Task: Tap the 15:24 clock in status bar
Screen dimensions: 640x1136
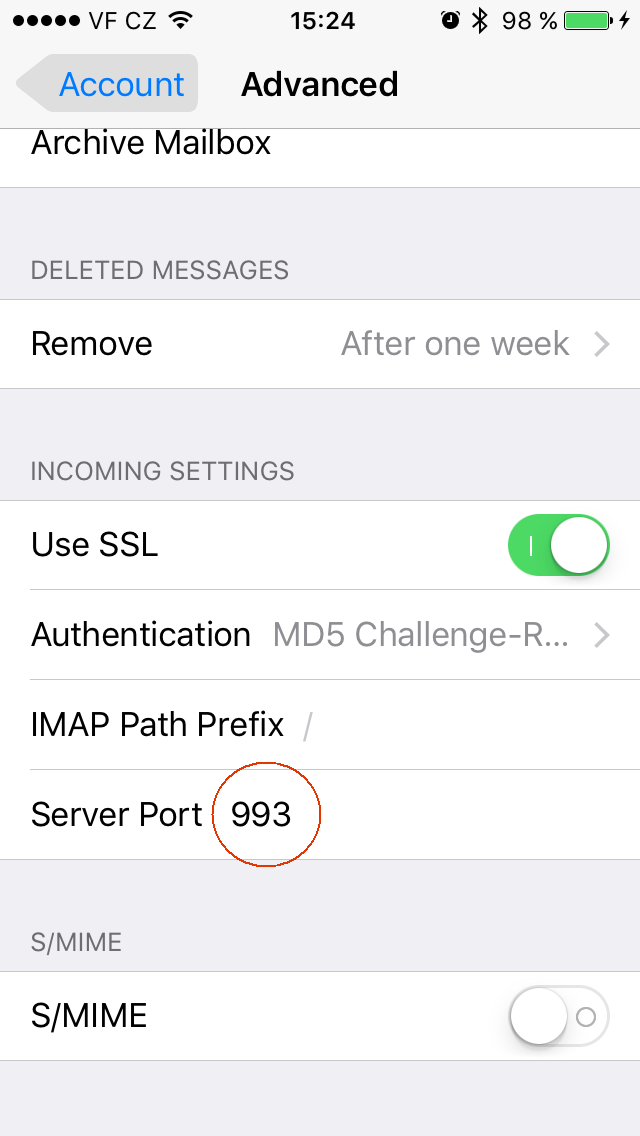Action: click(323, 21)
